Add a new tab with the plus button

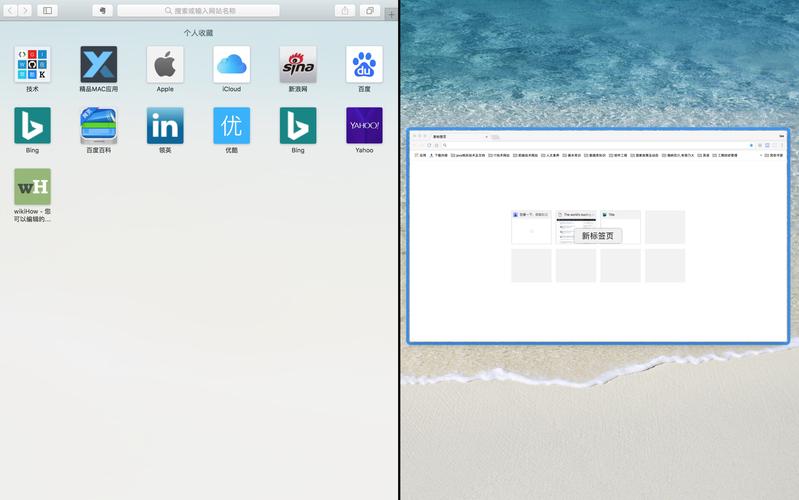point(391,15)
